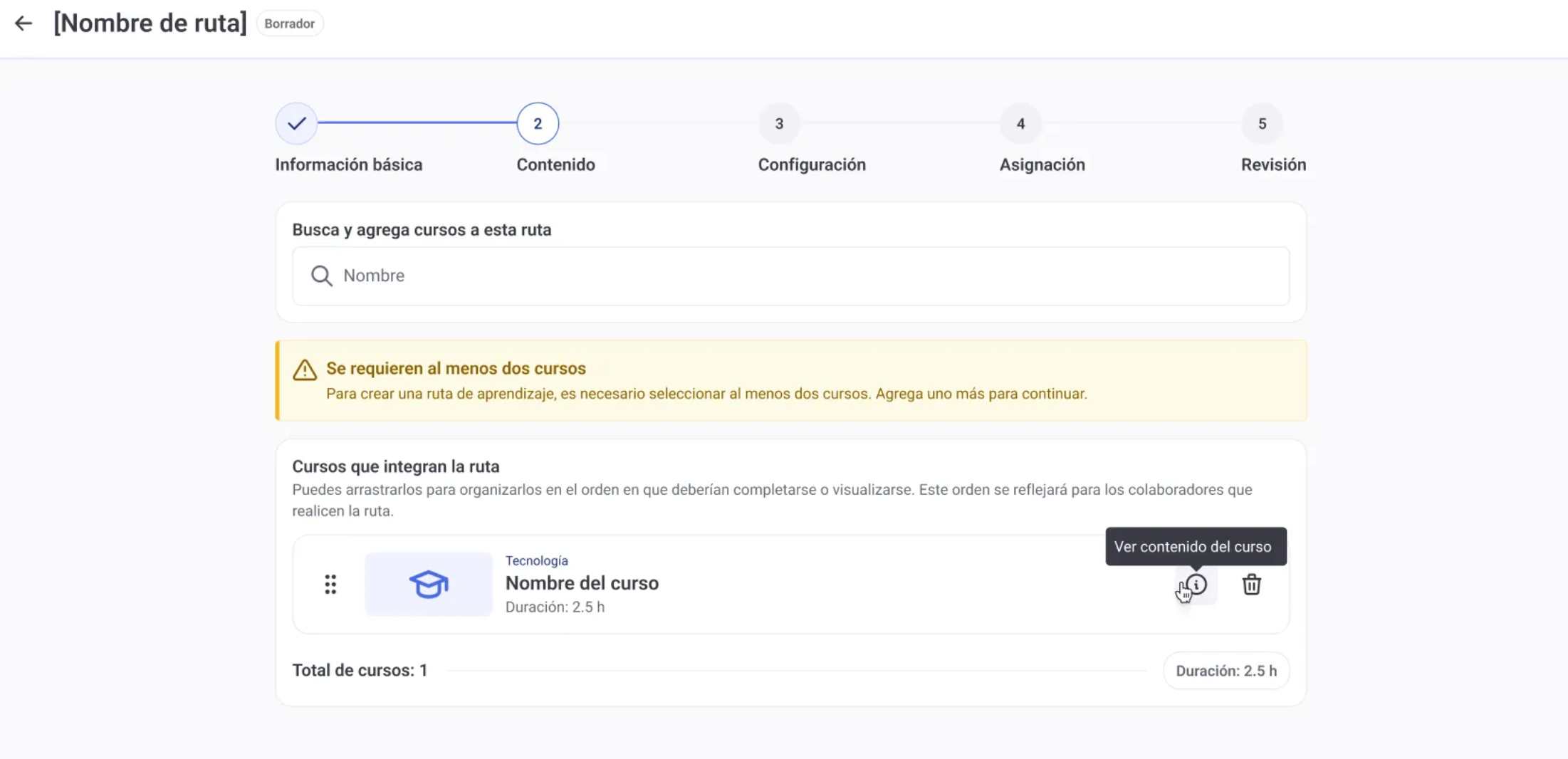Image resolution: width=1568 pixels, height=759 pixels.
Task: Click the back arrow beside route name
Action: pos(23,23)
